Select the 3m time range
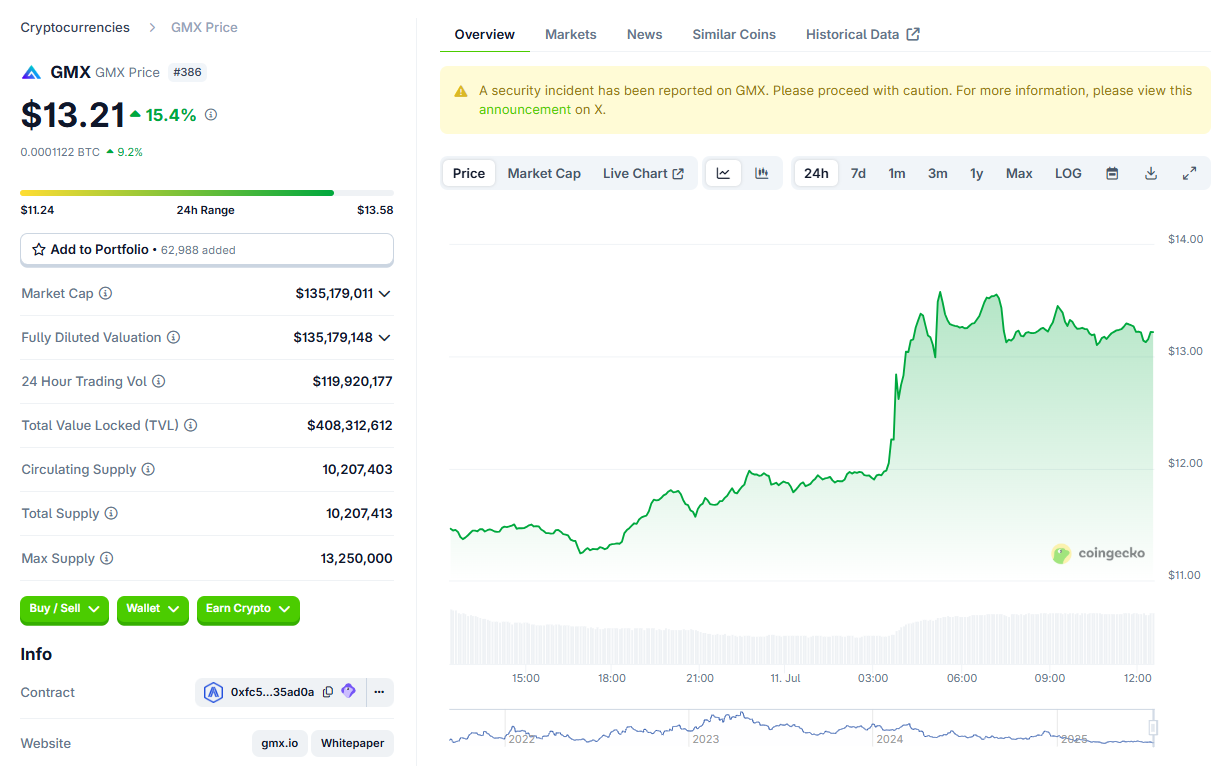The height and width of the screenshot is (766, 1215). click(937, 173)
